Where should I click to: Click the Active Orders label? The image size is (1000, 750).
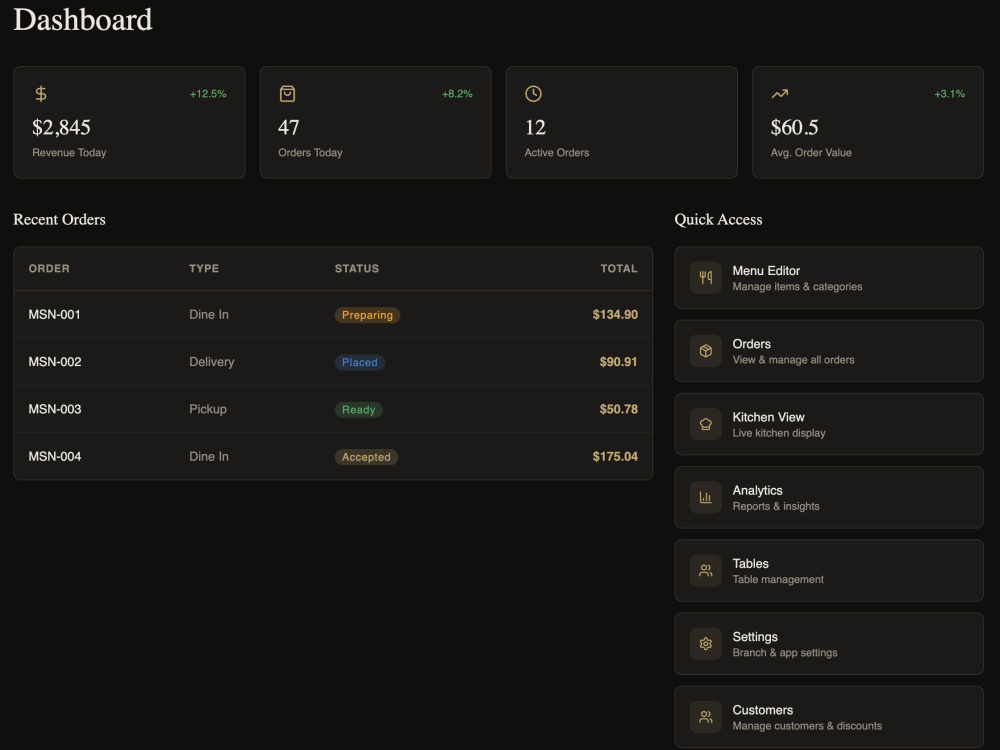click(x=557, y=152)
